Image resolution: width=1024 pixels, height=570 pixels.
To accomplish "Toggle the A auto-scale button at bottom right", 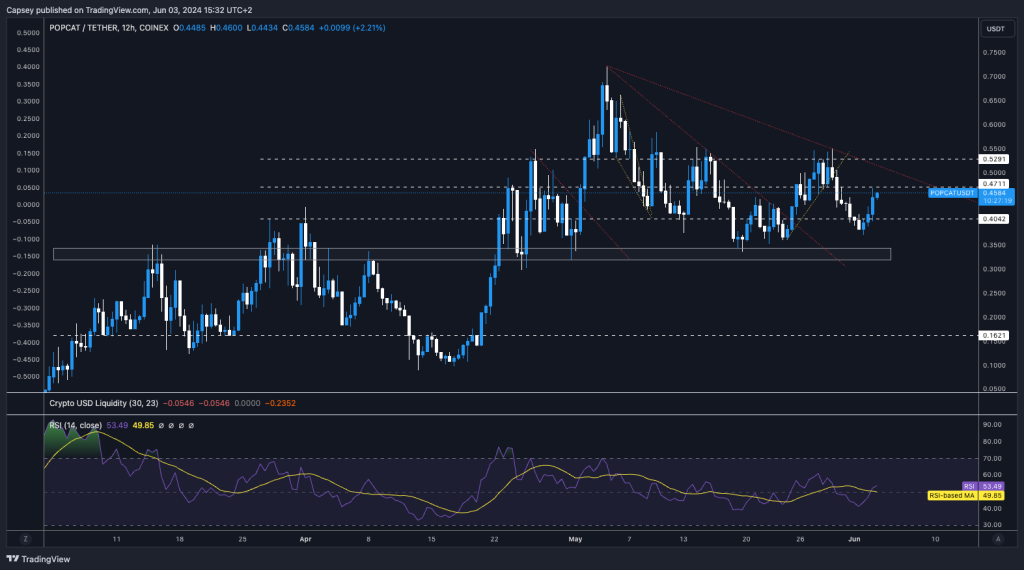I will pos(997,538).
